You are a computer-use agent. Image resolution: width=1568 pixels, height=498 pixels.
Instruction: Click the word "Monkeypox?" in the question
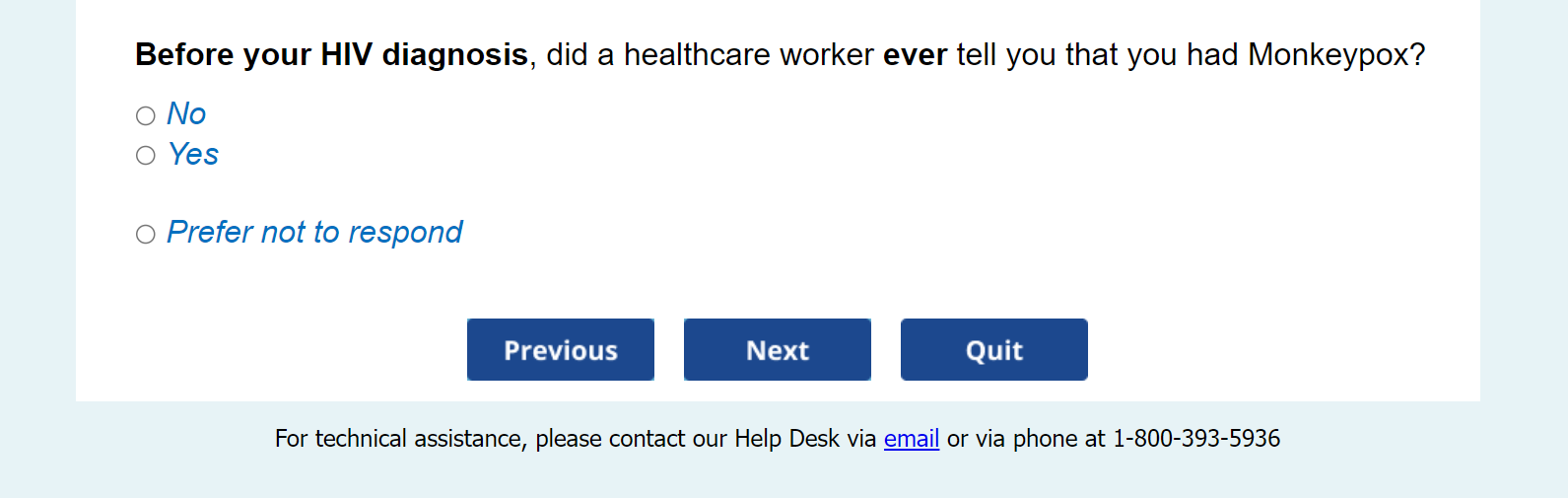pos(1336,55)
